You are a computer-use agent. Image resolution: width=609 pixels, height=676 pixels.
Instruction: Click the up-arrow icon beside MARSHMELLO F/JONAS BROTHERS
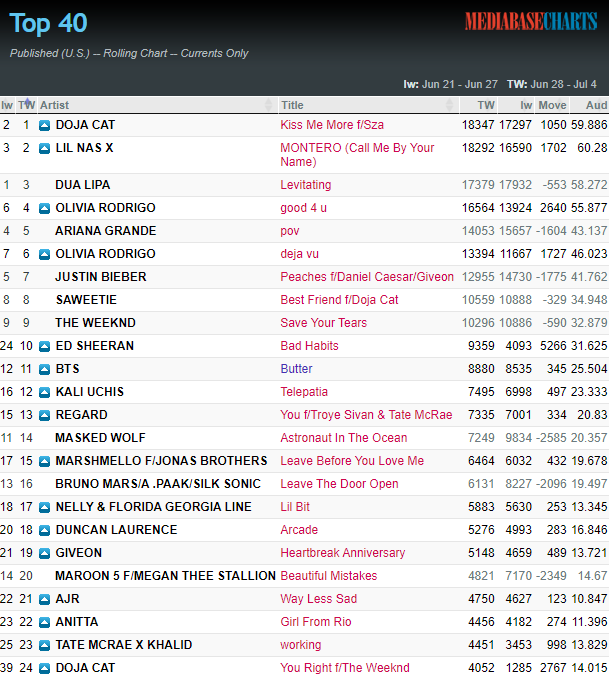44,462
